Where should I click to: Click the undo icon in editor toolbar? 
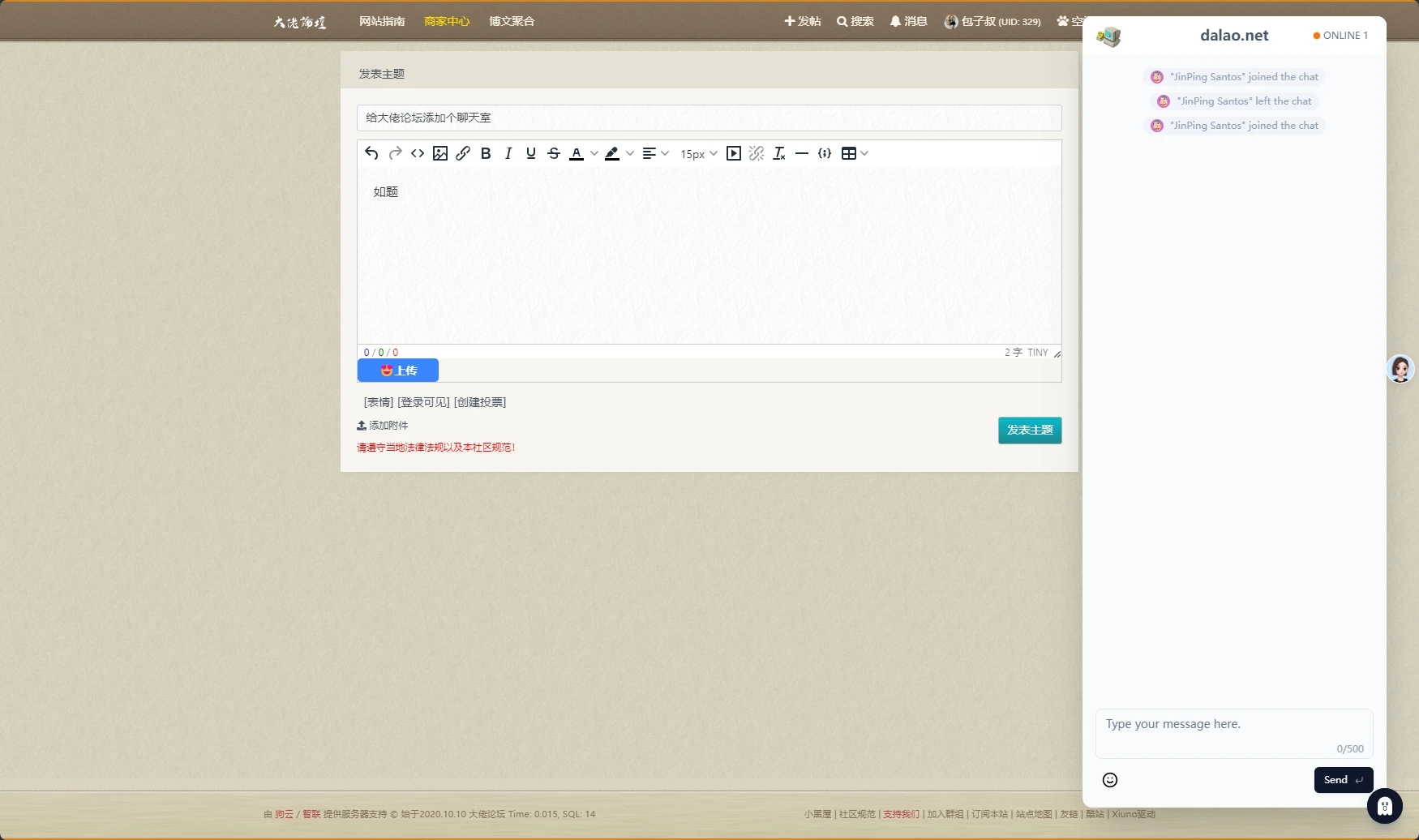click(371, 153)
